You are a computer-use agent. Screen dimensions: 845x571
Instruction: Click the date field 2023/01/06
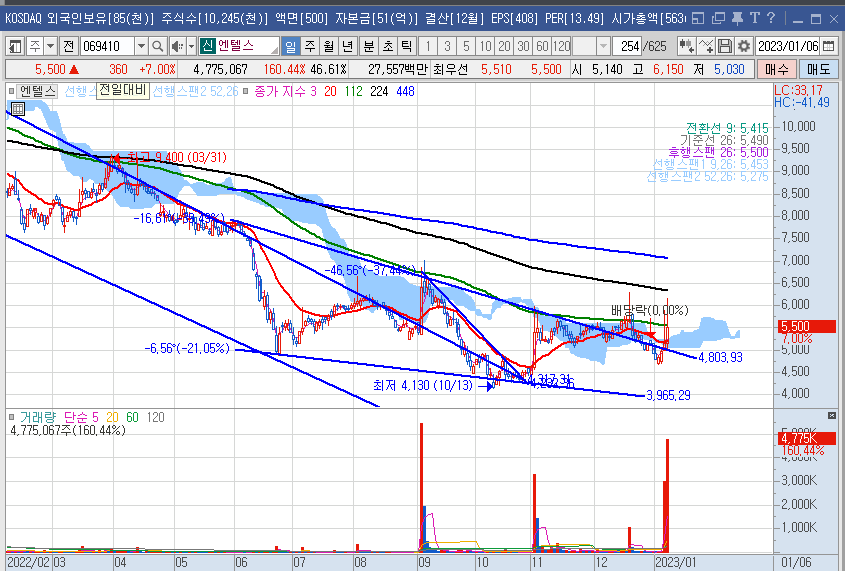[788, 46]
